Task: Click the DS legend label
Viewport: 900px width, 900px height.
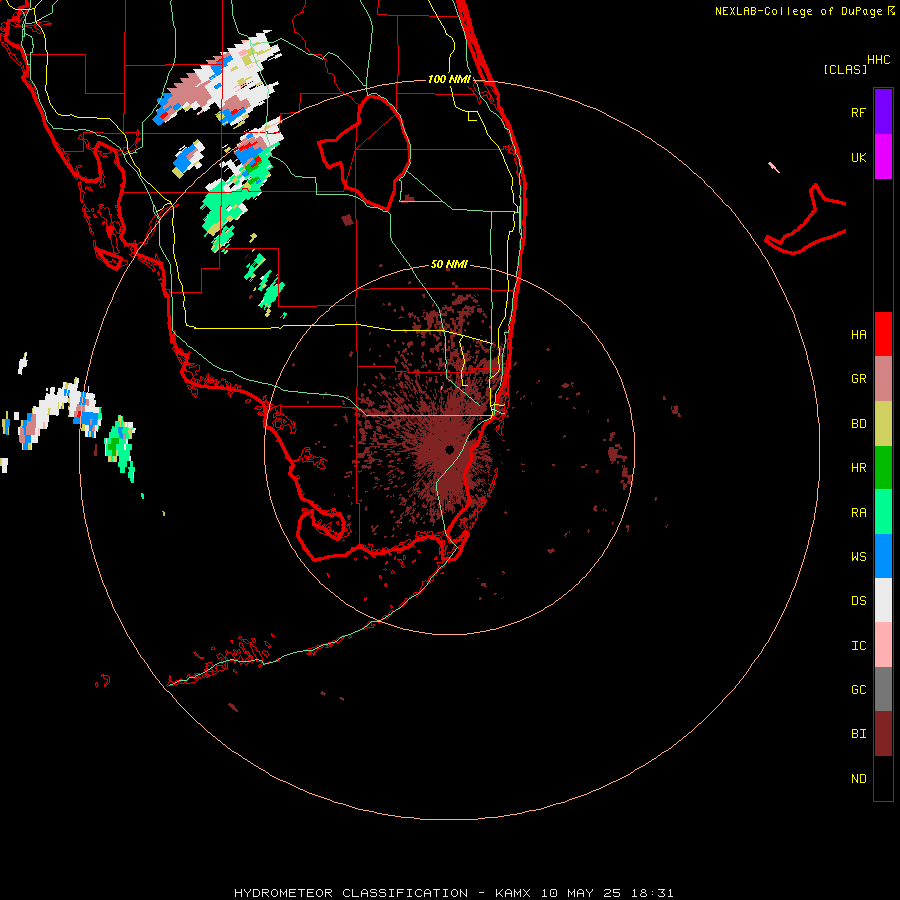Action: point(858,601)
